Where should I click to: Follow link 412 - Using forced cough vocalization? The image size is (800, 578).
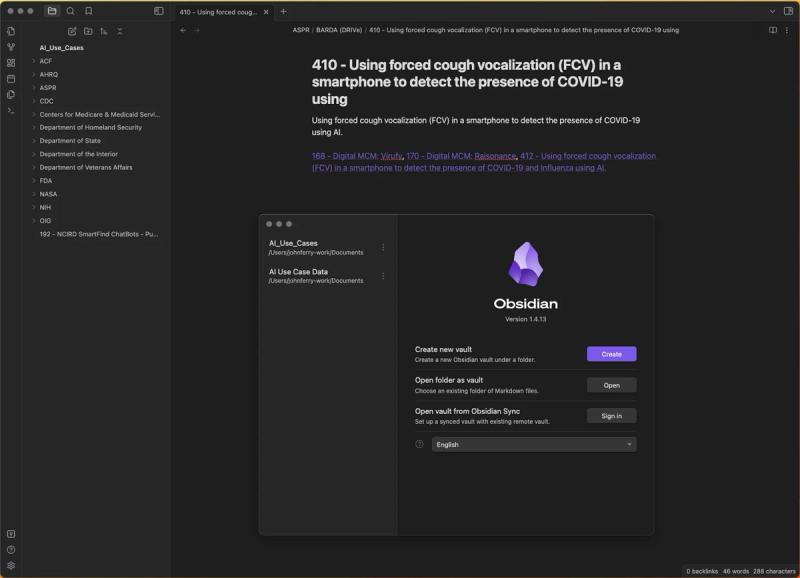[x=484, y=162]
